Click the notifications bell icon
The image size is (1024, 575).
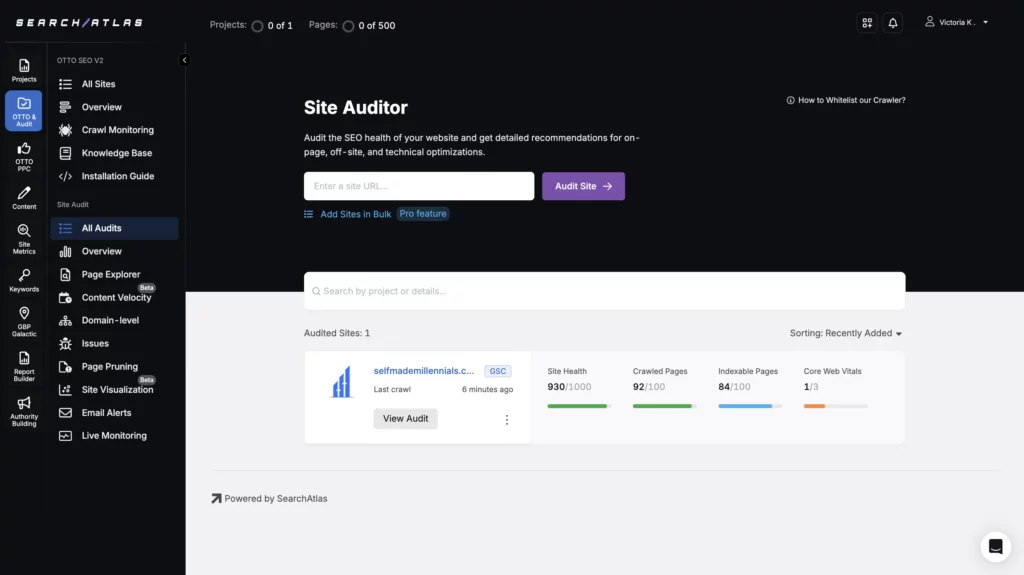[x=893, y=23]
